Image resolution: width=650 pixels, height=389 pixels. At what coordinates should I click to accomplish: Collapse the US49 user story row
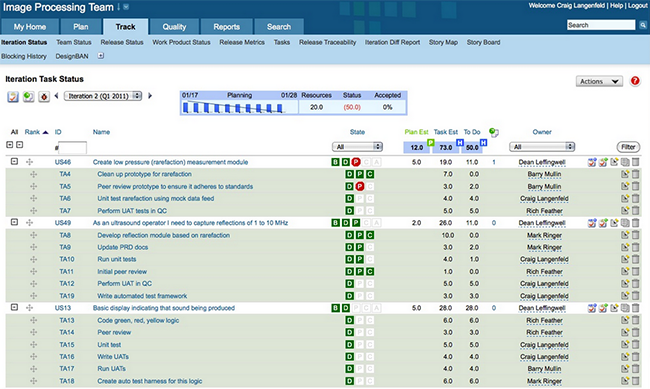15,222
